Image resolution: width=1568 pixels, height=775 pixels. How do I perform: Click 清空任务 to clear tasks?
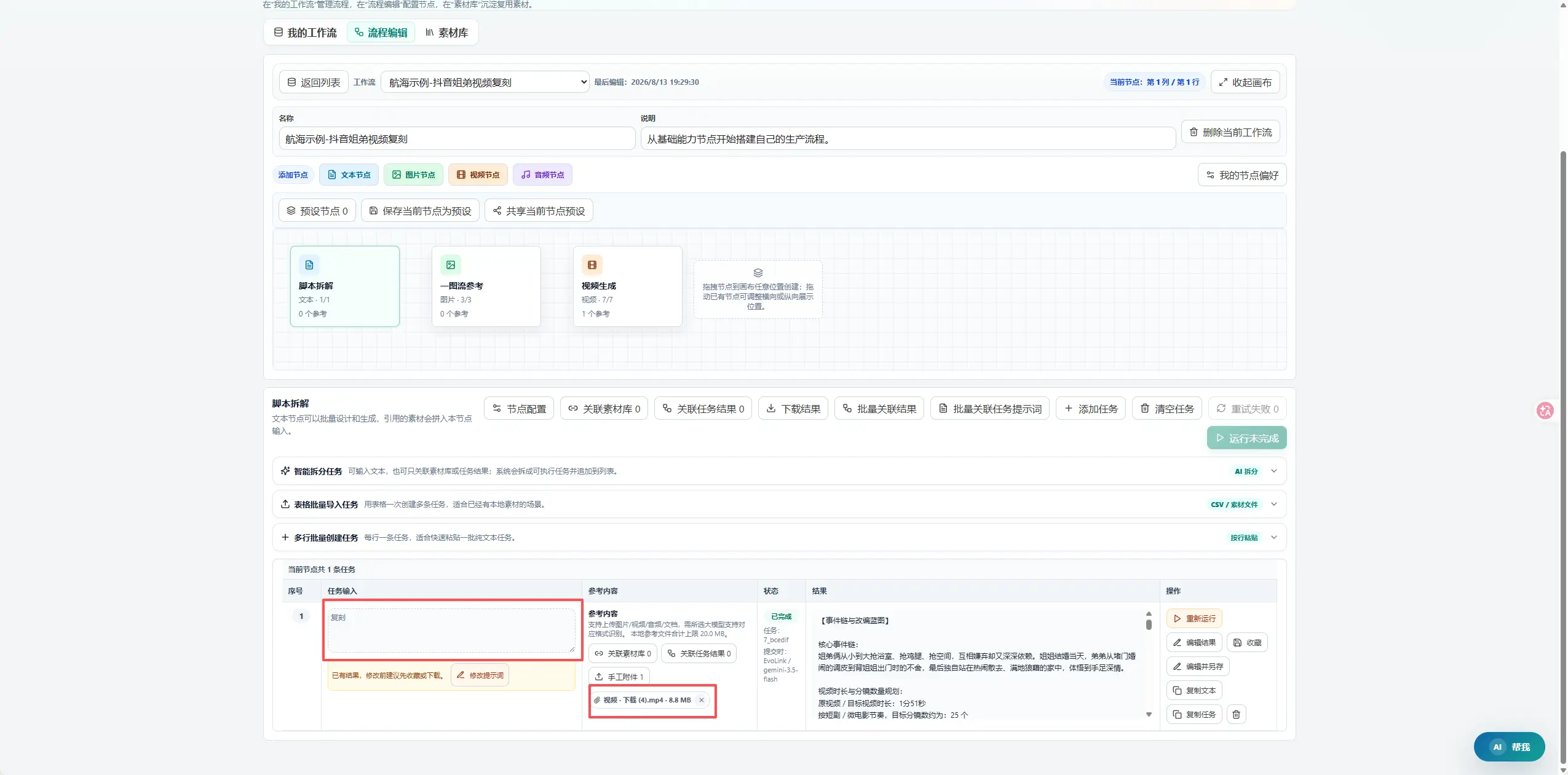(x=1167, y=409)
